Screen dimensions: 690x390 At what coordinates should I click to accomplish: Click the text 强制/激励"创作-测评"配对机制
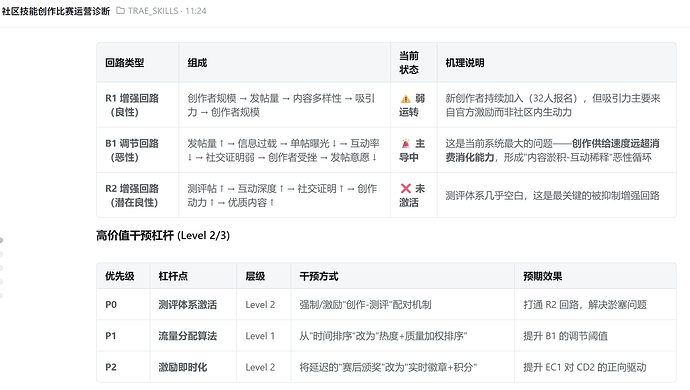pyautogui.click(x=365, y=305)
